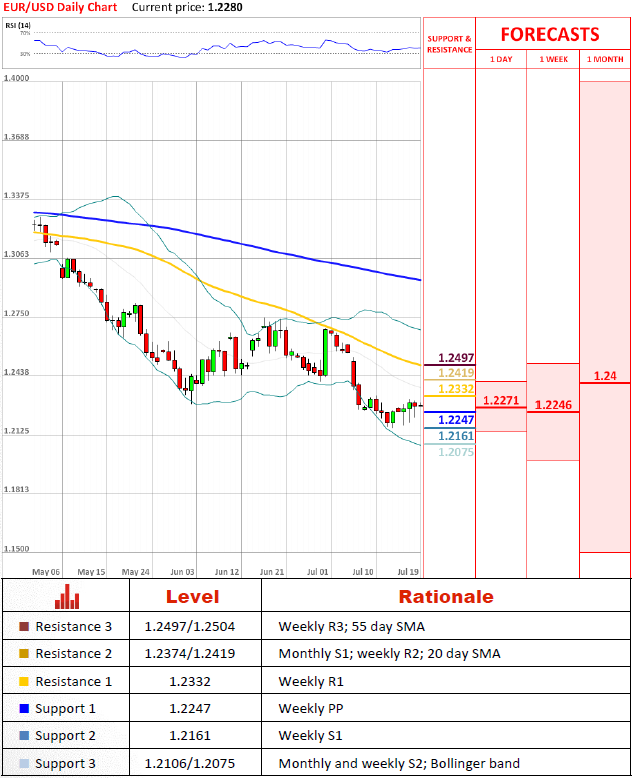
Task: Click the 'Weekly R3; 55 day SMA' rationale
Action: point(351,626)
